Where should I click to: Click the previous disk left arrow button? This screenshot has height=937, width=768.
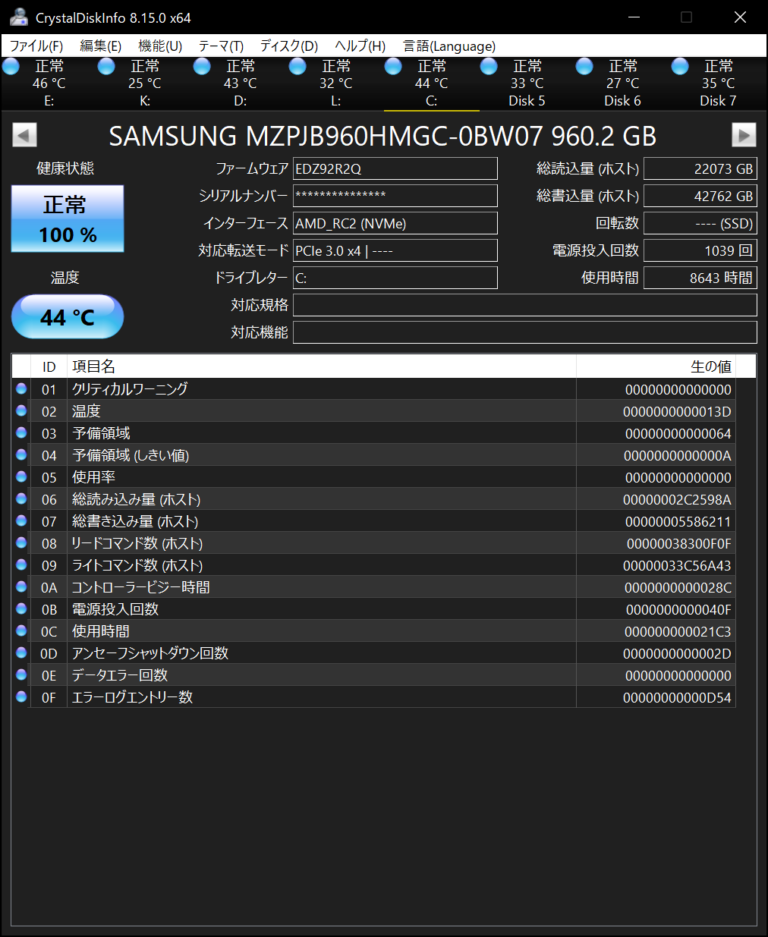click(25, 135)
